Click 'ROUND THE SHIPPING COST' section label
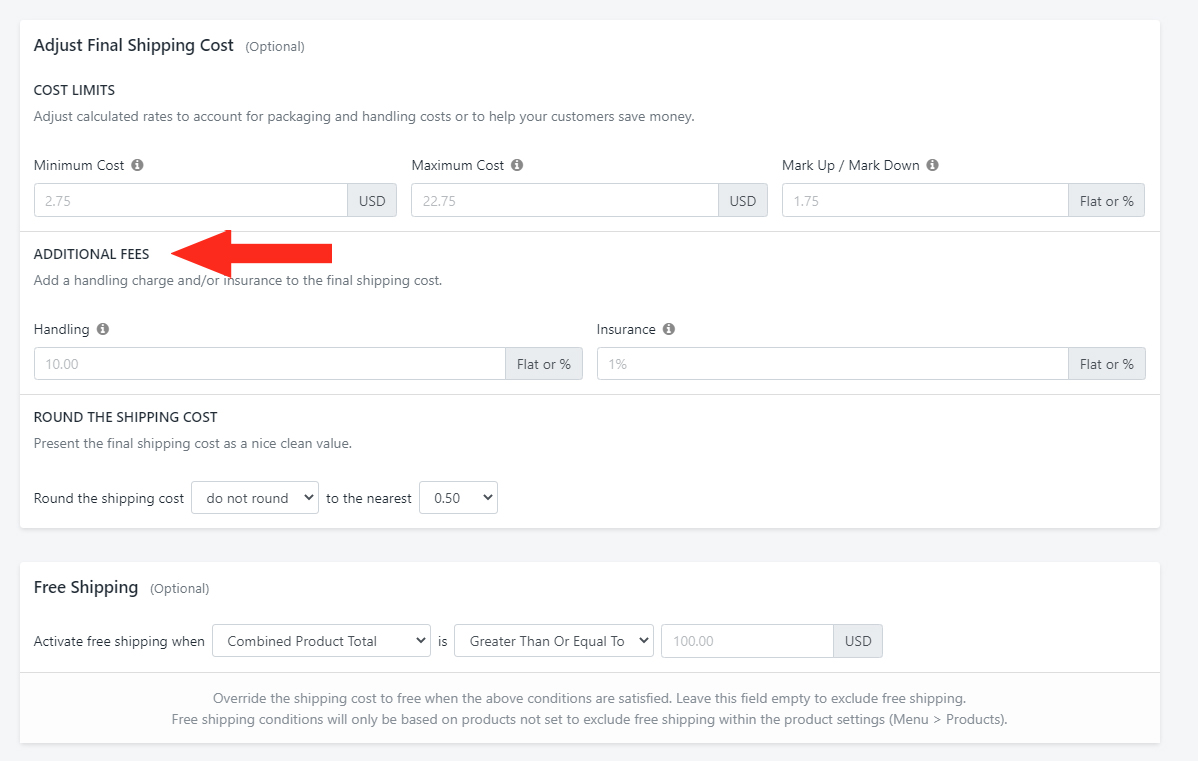The image size is (1198, 761). pyautogui.click(x=125, y=417)
